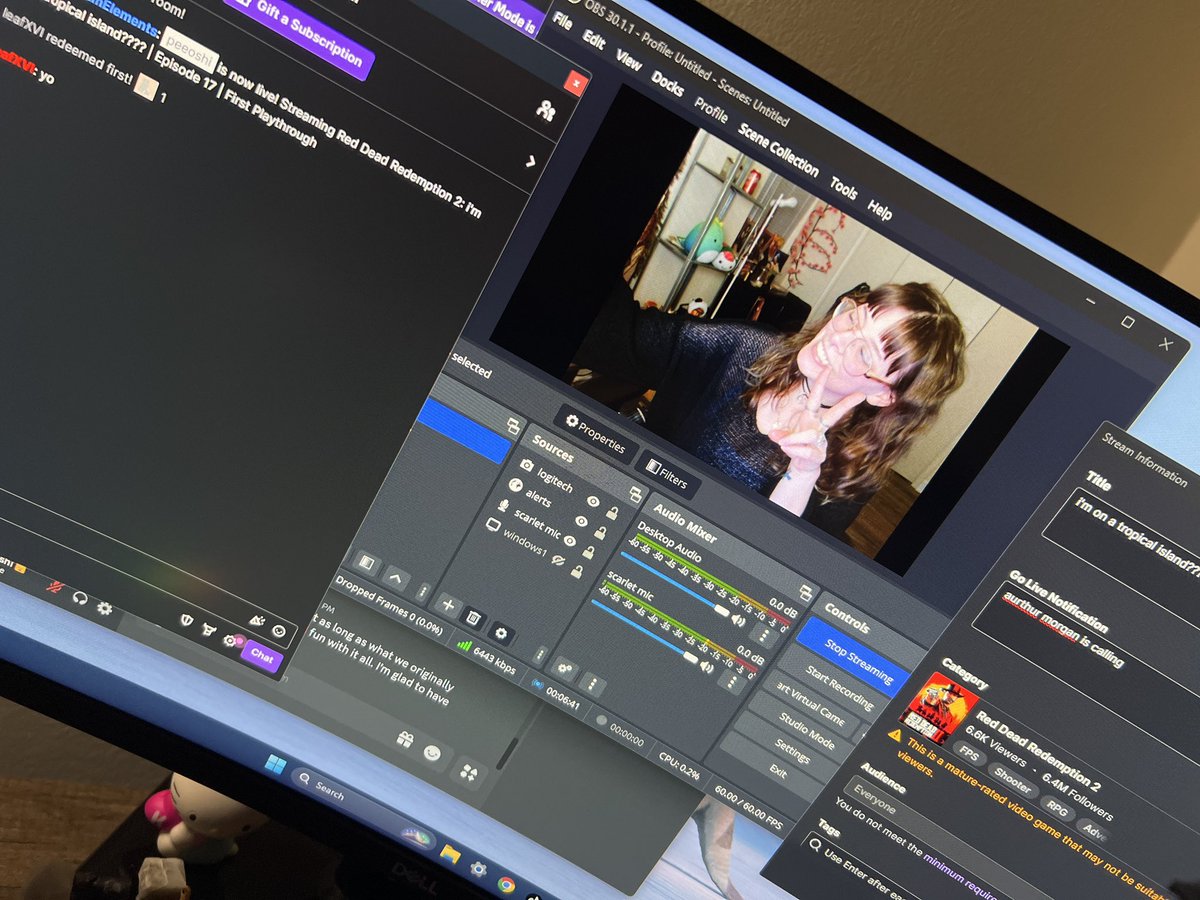Pop out the Sources dock icon
This screenshot has height=900, width=1200.
click(x=634, y=493)
